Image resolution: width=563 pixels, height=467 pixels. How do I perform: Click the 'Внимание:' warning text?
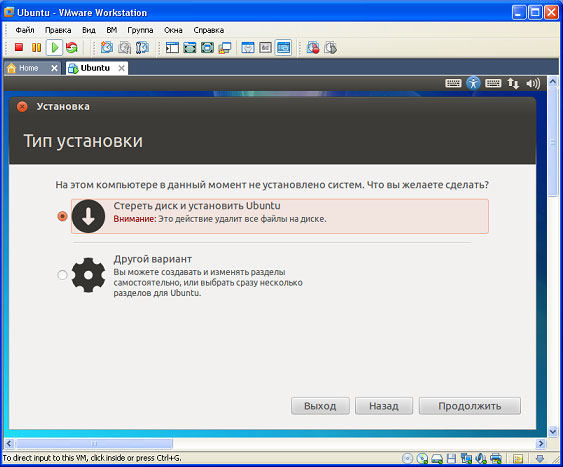(x=135, y=219)
